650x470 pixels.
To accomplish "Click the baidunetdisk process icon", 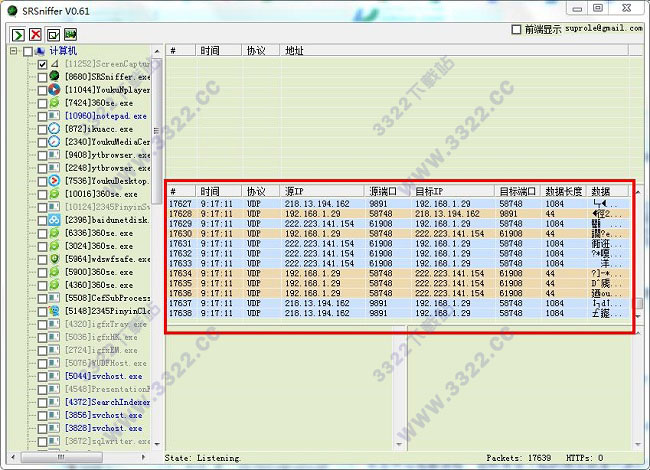I will pos(55,220).
